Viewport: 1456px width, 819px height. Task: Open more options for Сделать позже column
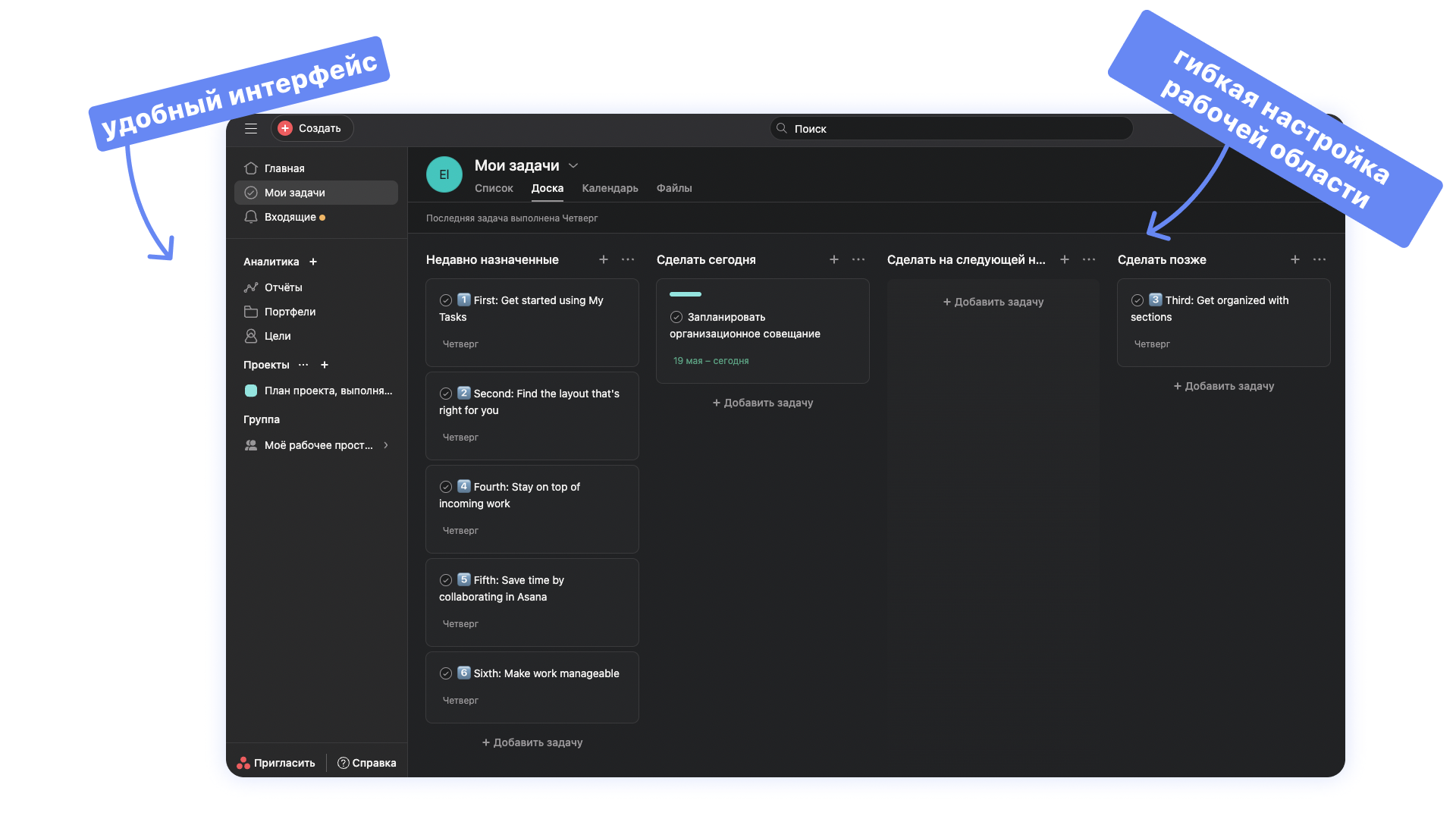1319,259
